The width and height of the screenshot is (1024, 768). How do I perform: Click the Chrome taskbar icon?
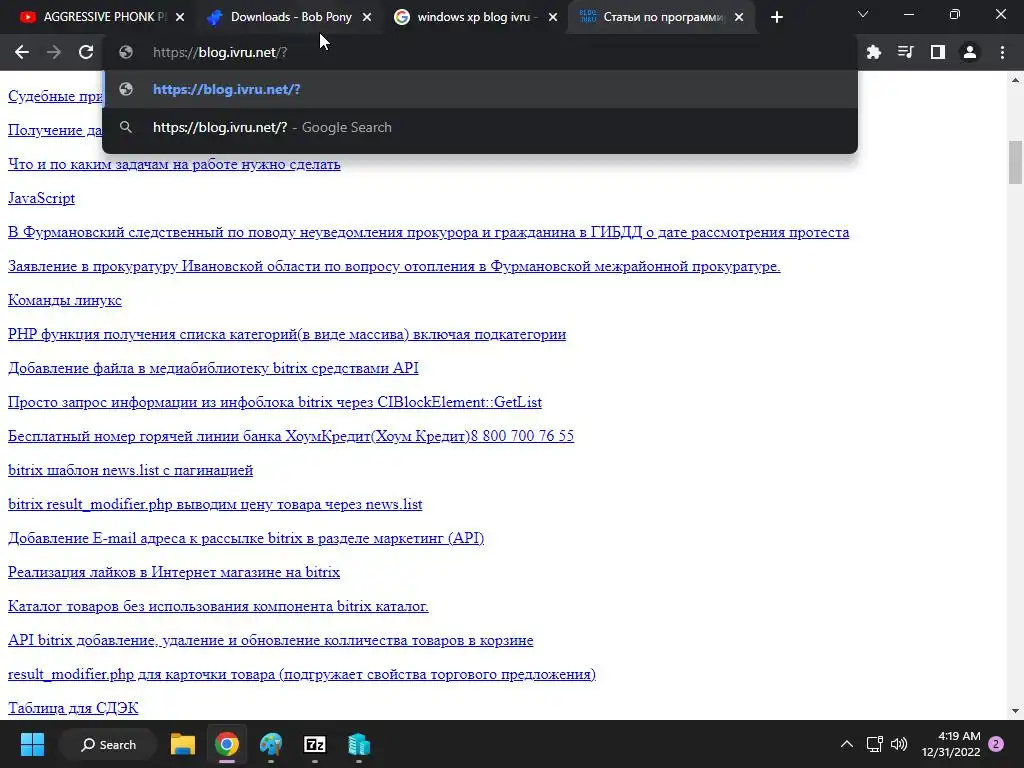227,744
